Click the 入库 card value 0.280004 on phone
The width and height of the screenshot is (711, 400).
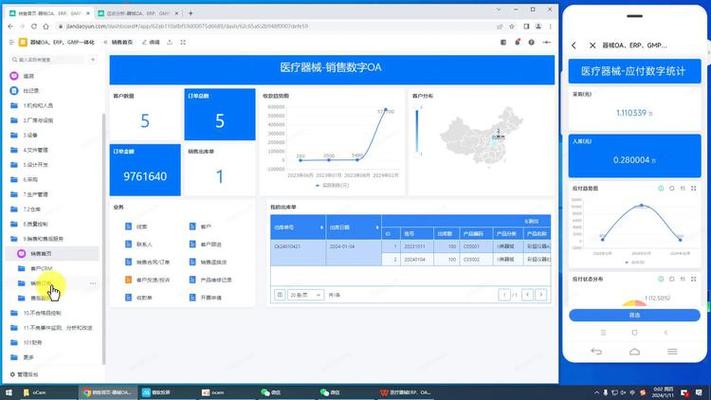coord(634,160)
